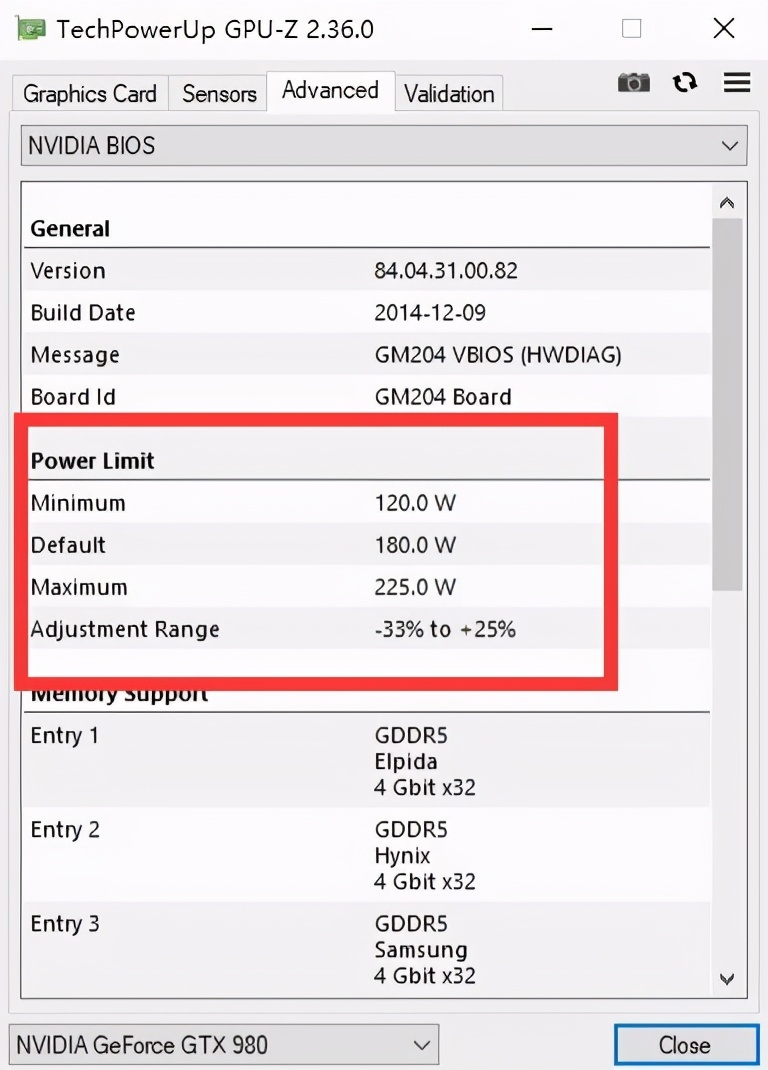This screenshot has height=1070, width=768.
Task: Maximize the GPU-Z window
Action: click(x=631, y=29)
